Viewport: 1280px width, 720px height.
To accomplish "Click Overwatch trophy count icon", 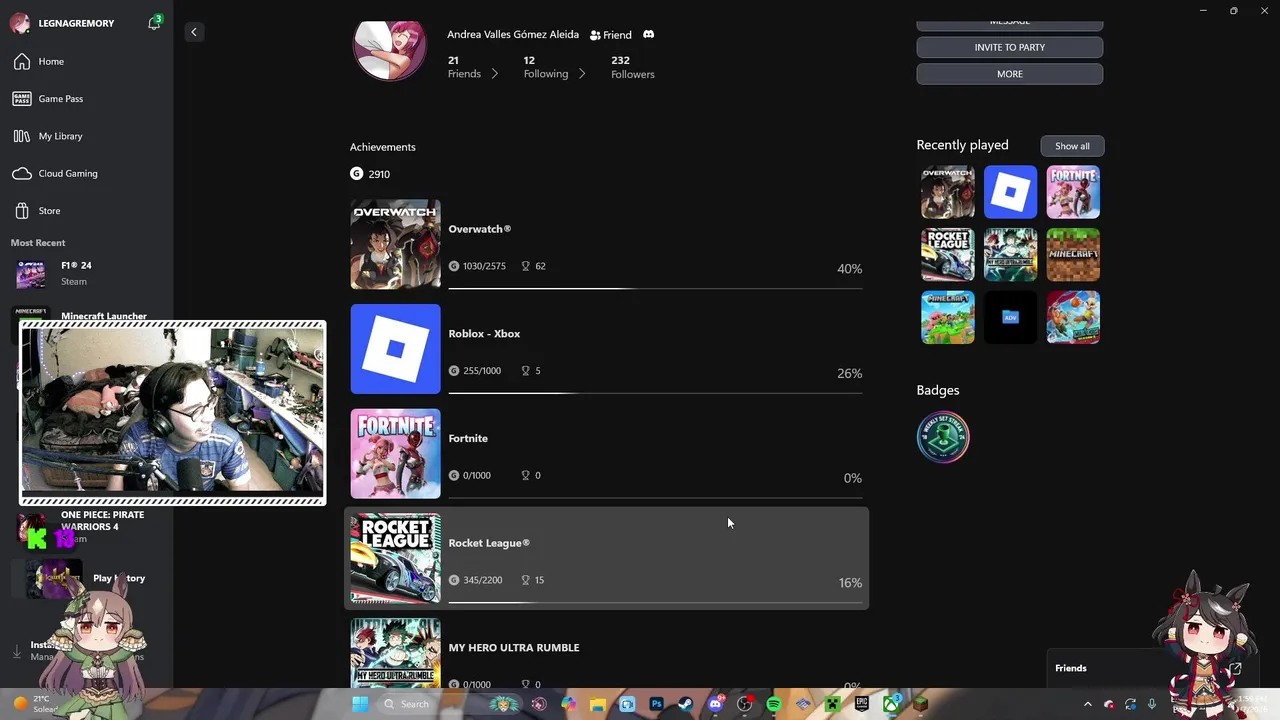I will 525,266.
